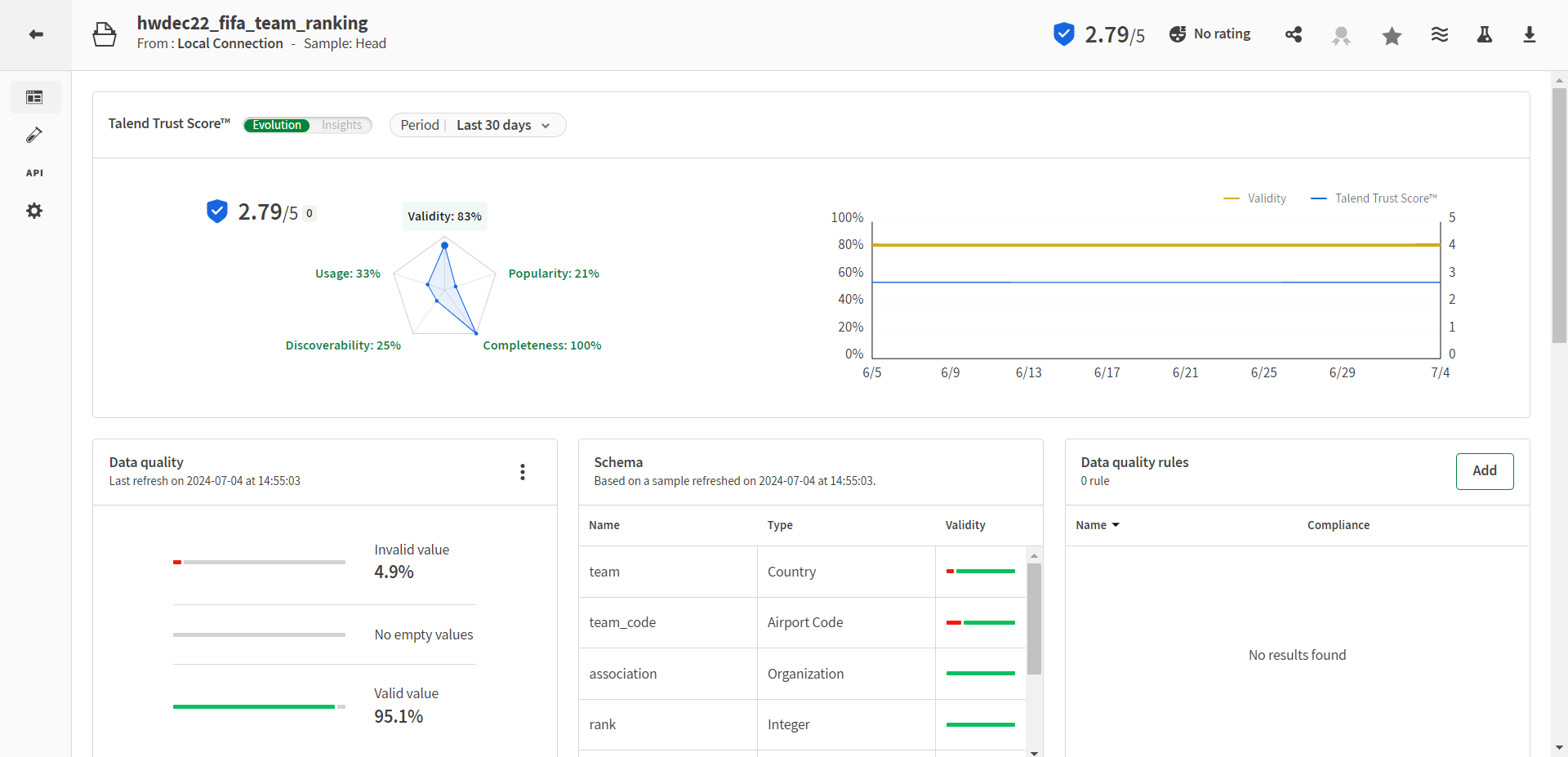The width and height of the screenshot is (1568, 757).
Task: Open the share dataset icon
Action: [x=1294, y=34]
